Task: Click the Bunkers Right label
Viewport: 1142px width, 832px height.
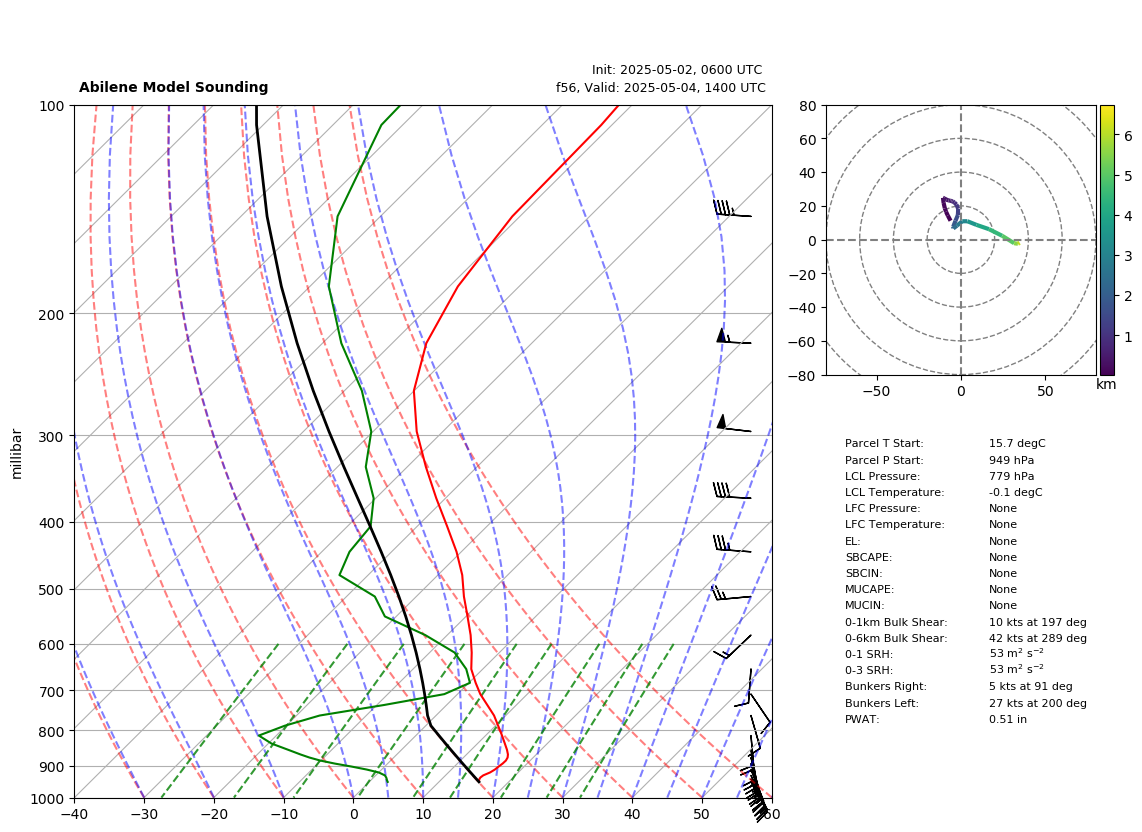Action: point(886,686)
